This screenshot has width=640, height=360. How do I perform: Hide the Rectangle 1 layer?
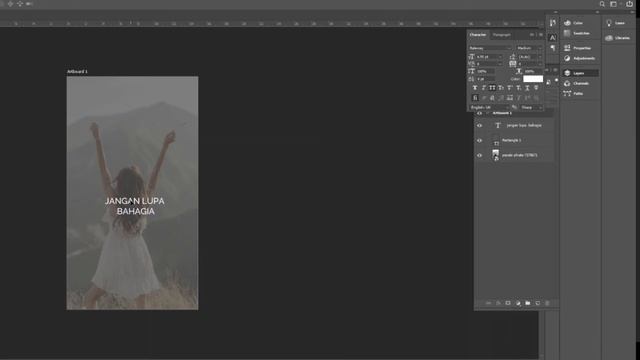(x=480, y=140)
